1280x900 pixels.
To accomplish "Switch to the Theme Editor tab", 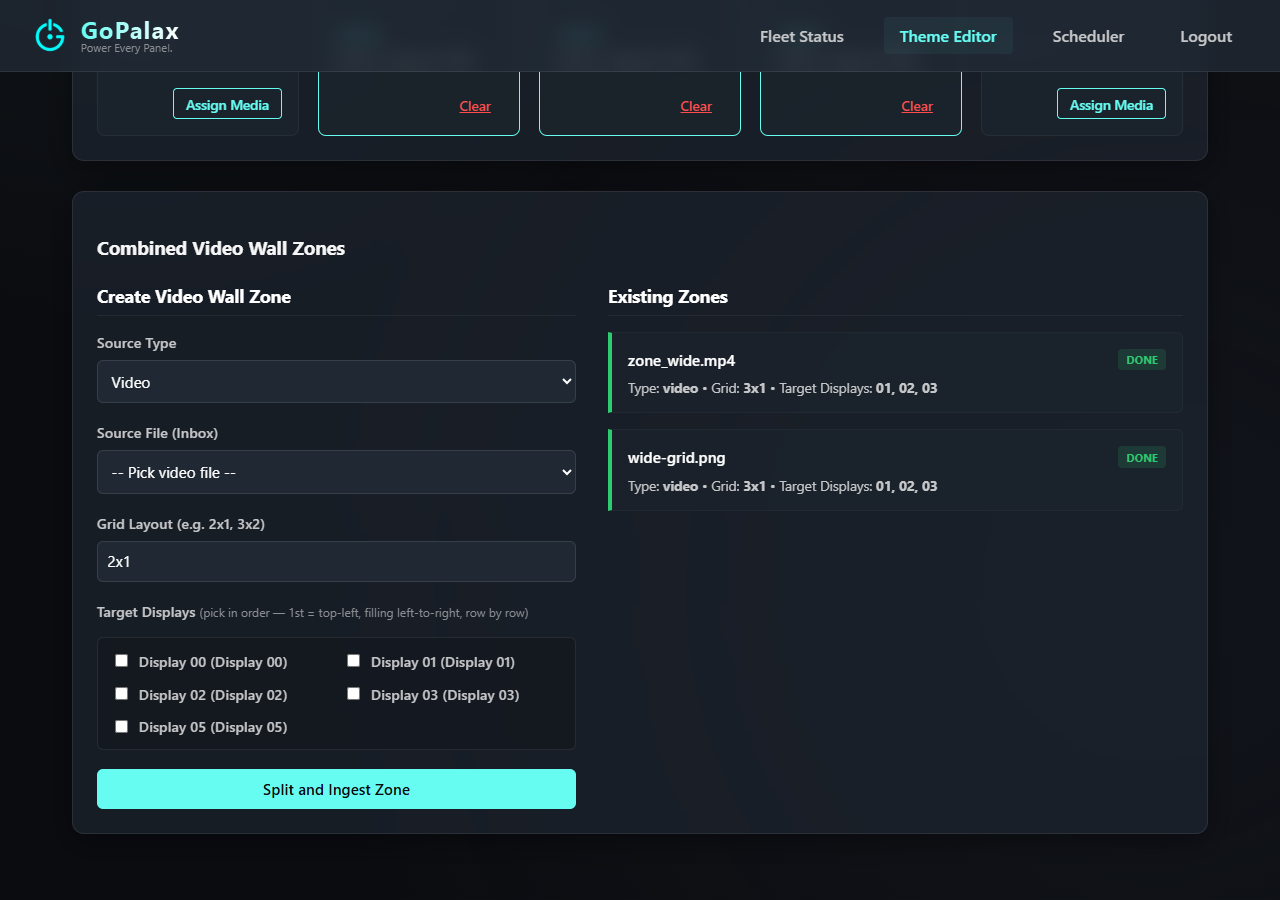I will pos(948,36).
